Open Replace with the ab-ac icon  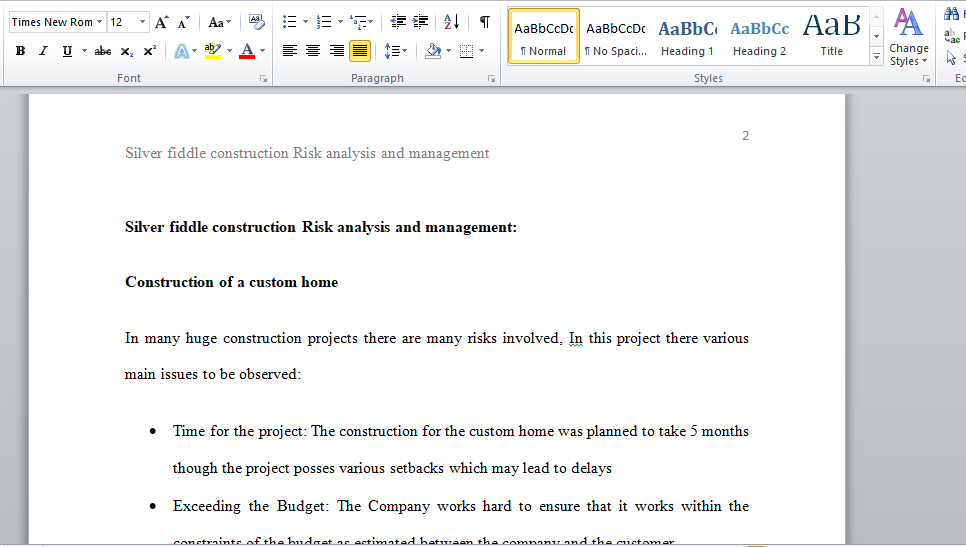pos(952,36)
